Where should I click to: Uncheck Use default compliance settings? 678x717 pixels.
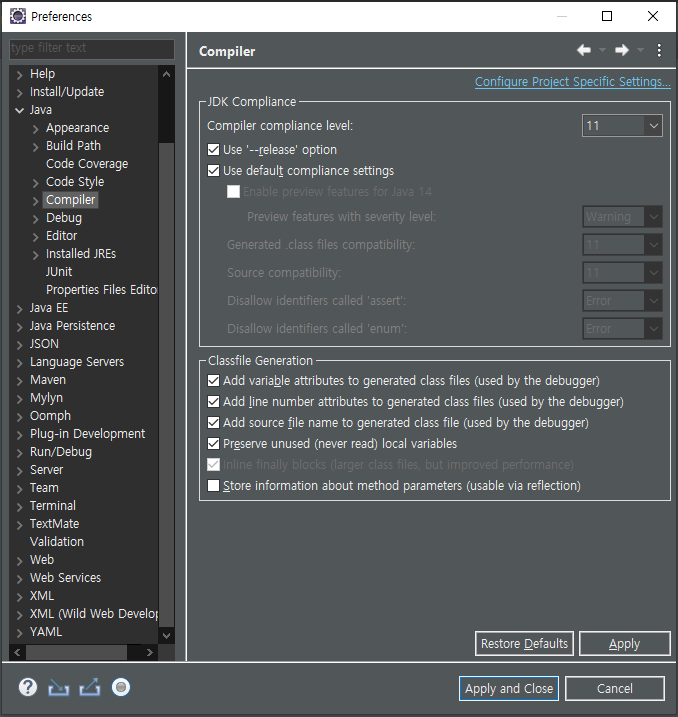[214, 171]
